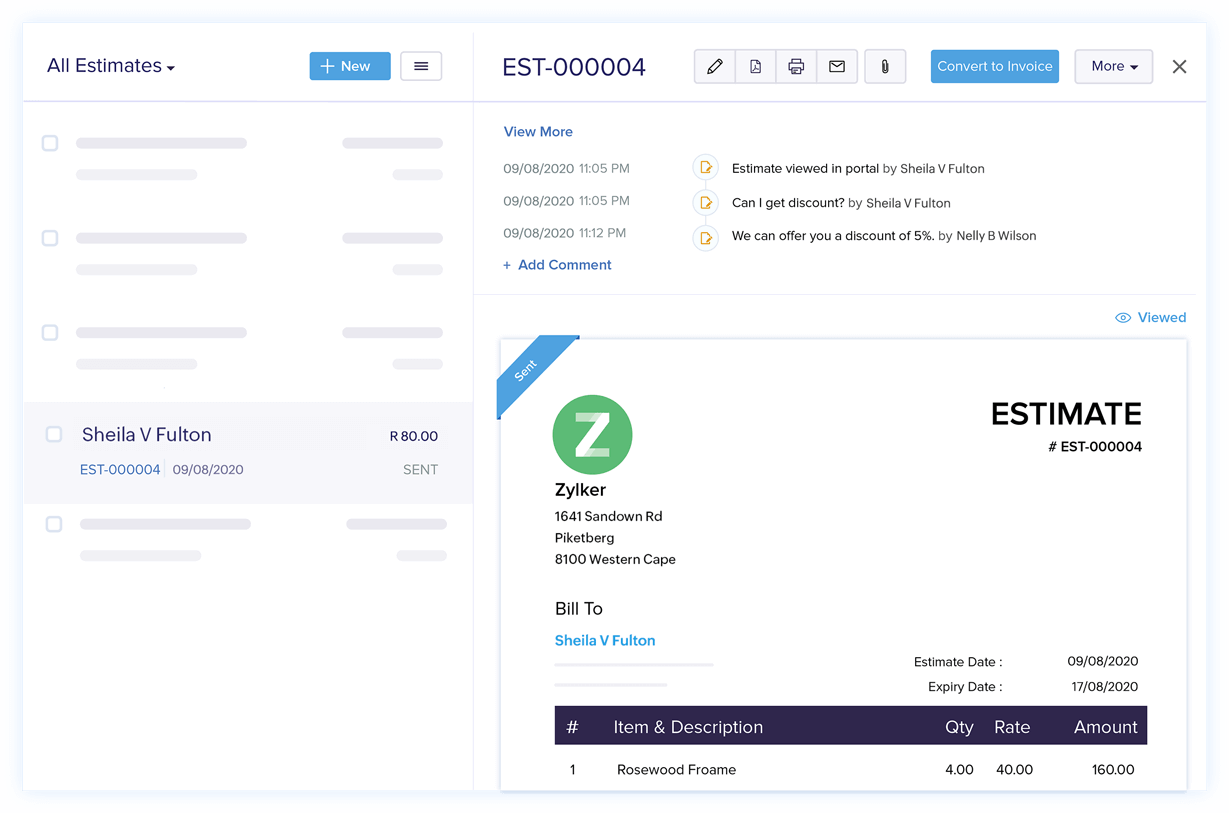The width and height of the screenshot is (1229, 813).
Task: Click the Add Comment link
Action: click(557, 265)
